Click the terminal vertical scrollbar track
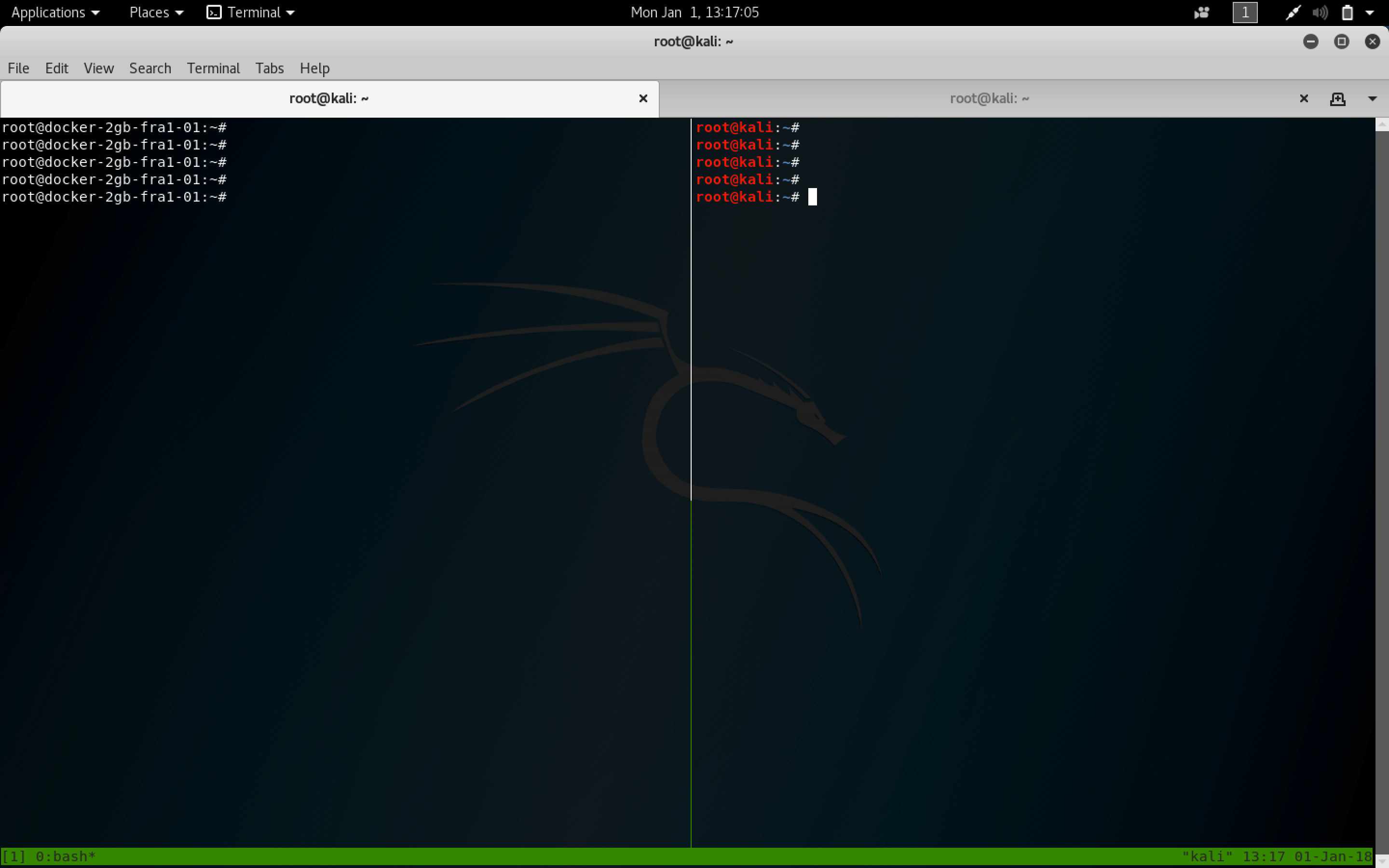This screenshot has height=868, width=1389. coord(1382,488)
